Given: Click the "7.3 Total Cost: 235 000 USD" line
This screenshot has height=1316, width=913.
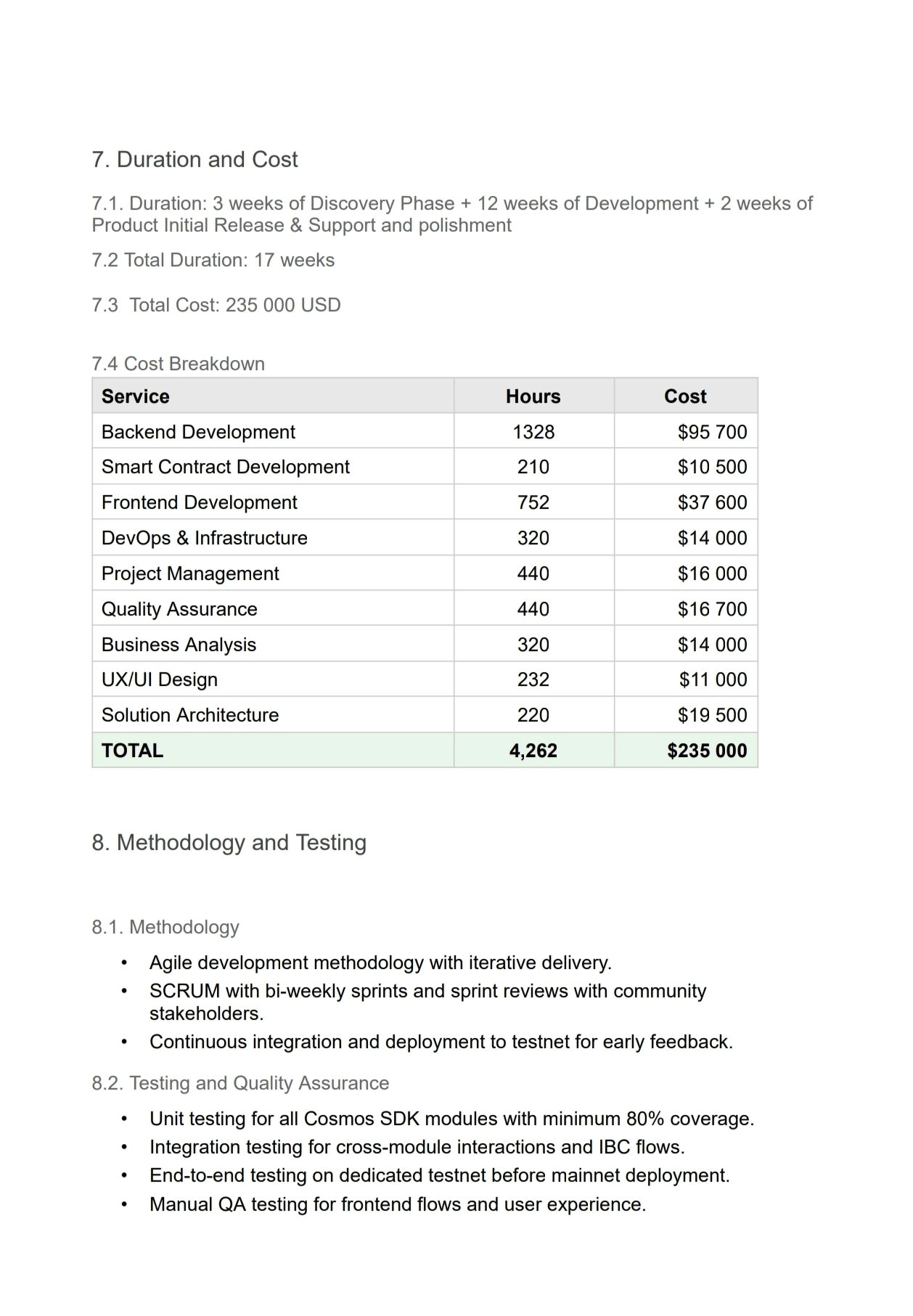Looking at the screenshot, I should tap(216, 305).
